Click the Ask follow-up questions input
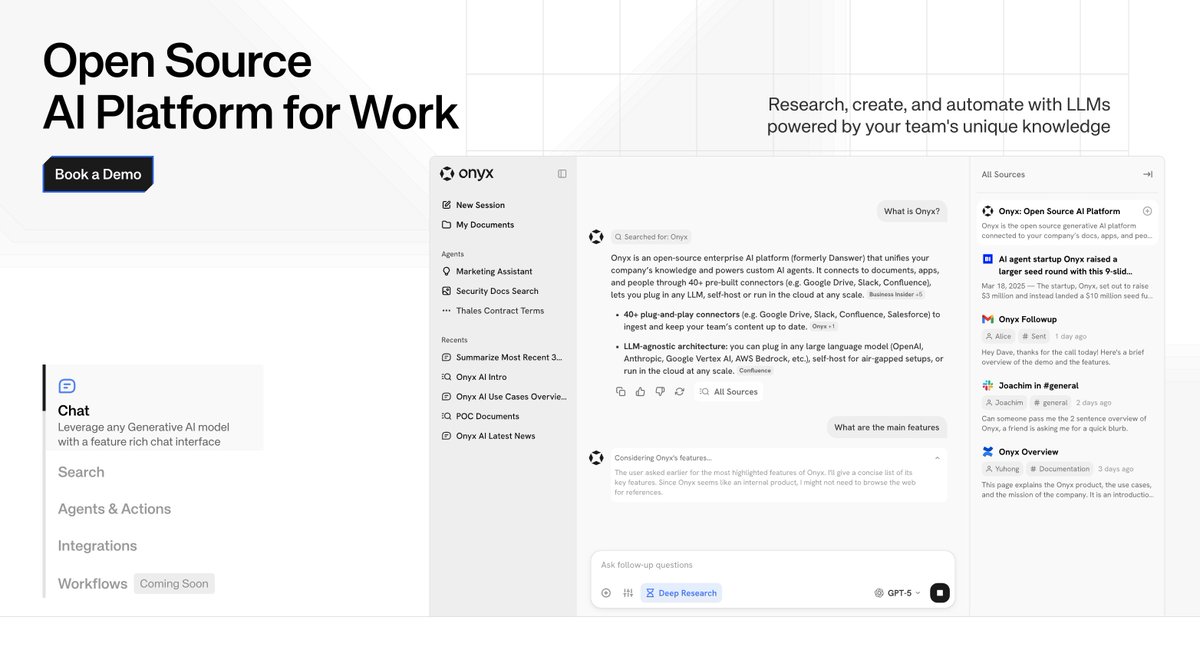Image resolution: width=1200 pixels, height=650 pixels. (x=772, y=565)
